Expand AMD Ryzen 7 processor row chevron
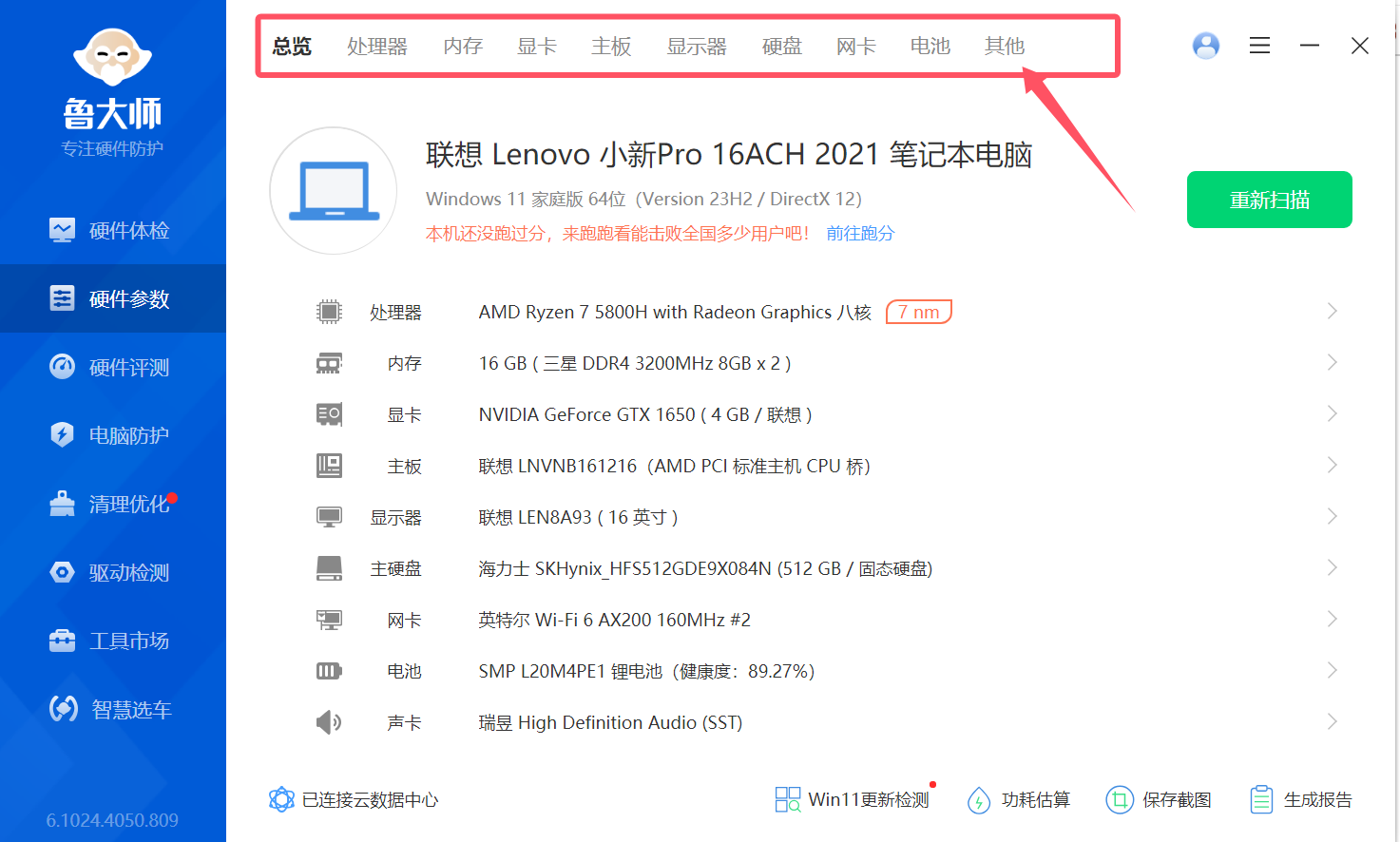 [x=1333, y=311]
